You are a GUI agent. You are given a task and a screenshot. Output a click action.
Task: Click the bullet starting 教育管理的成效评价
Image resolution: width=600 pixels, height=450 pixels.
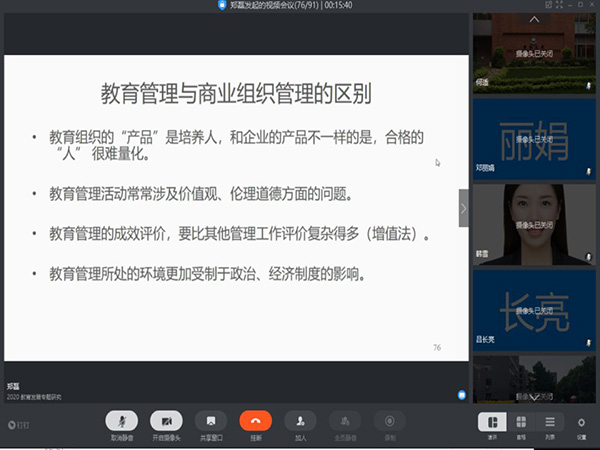click(239, 233)
